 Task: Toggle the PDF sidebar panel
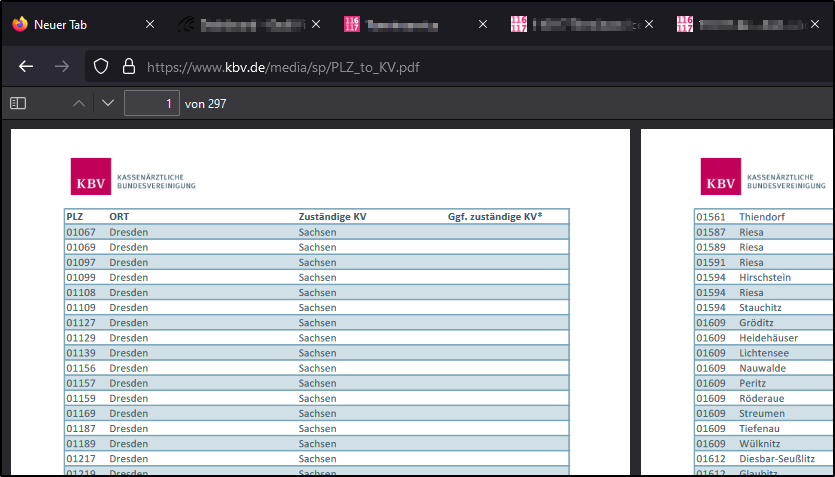click(18, 103)
